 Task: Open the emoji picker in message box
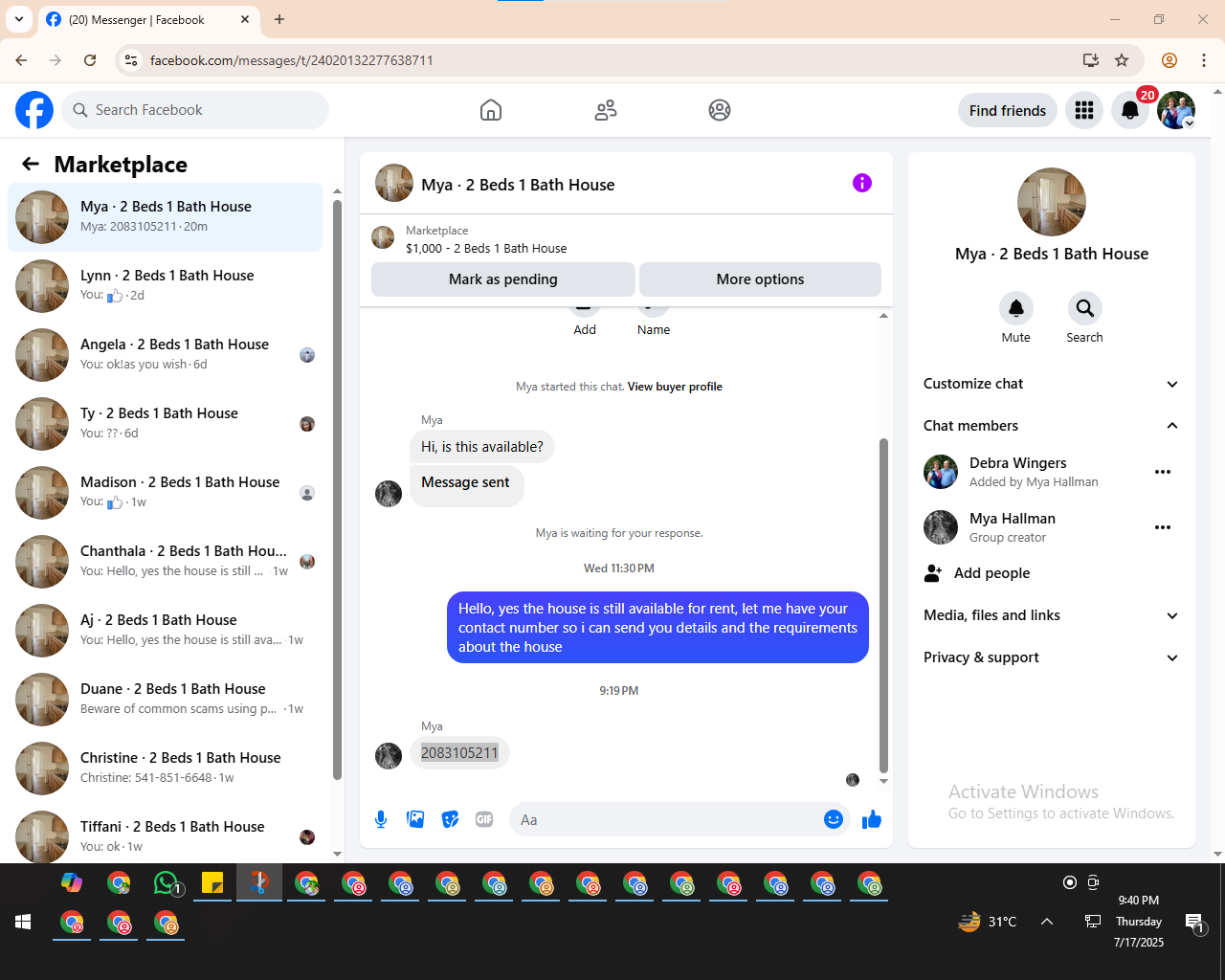pos(834,819)
